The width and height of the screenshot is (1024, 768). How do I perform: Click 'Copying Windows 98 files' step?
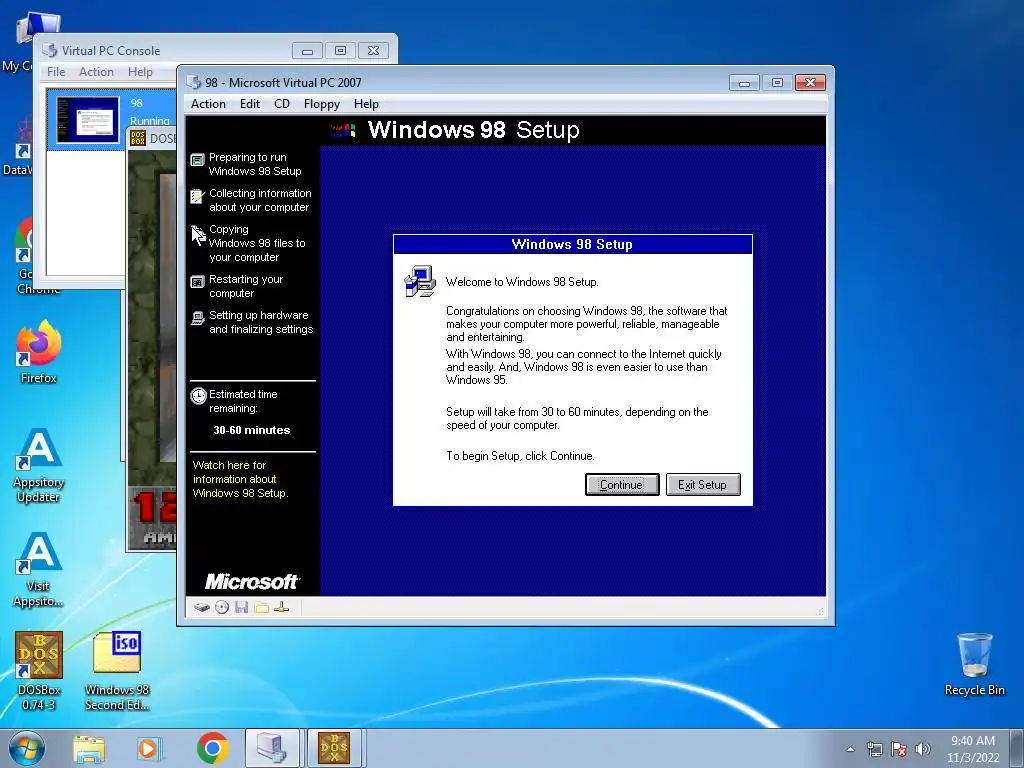[x=248, y=243]
